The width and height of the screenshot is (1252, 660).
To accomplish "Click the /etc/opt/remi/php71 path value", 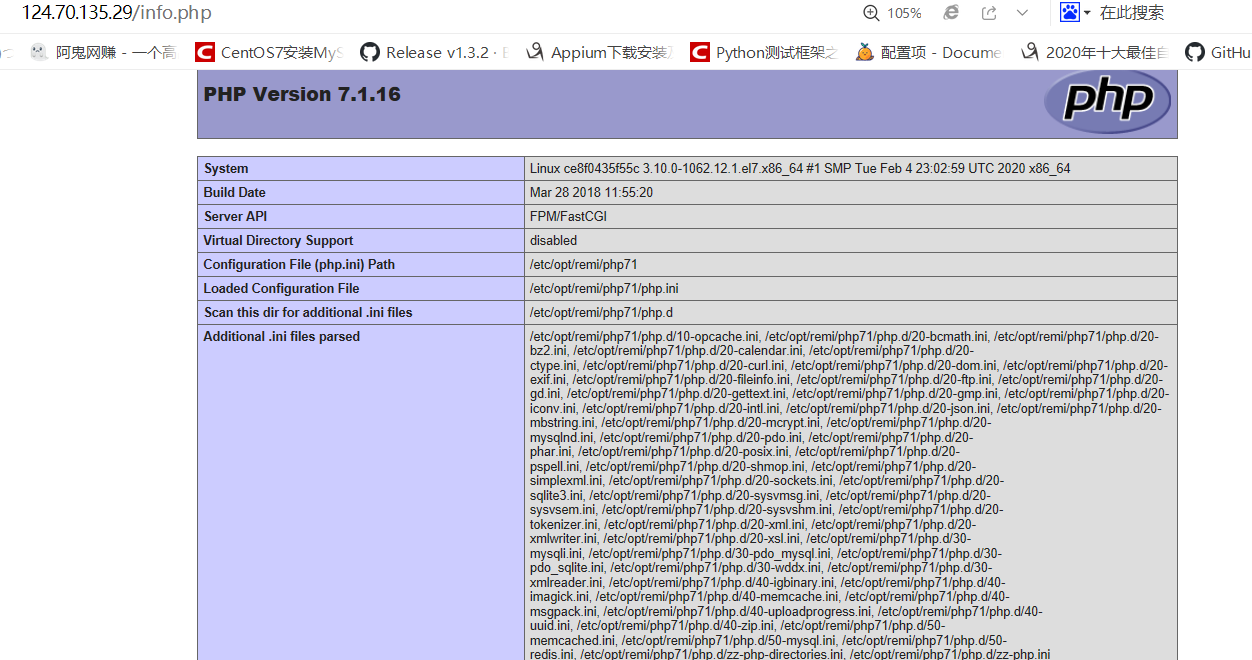I will (583, 264).
